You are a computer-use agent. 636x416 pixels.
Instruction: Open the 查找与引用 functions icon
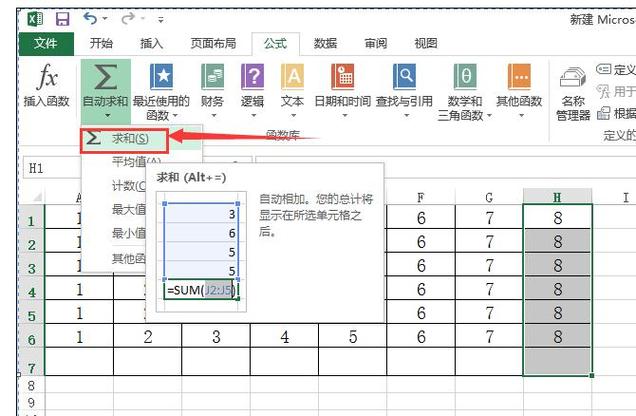coord(404,76)
